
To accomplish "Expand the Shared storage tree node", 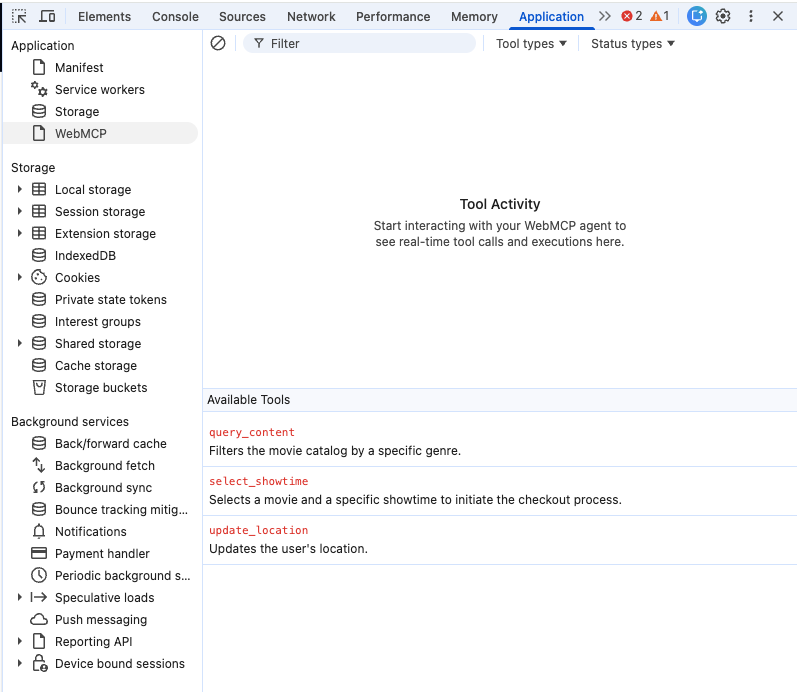I will tap(19, 343).
